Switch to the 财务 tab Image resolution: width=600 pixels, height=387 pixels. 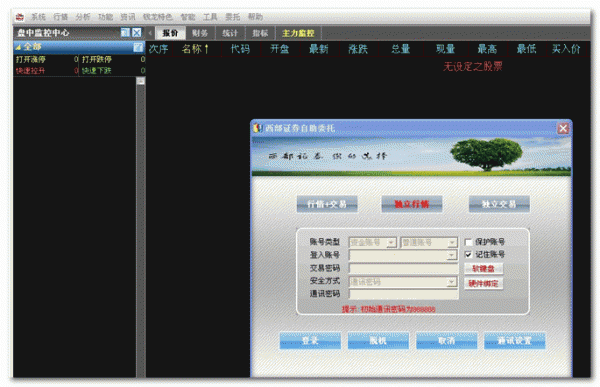click(200, 33)
